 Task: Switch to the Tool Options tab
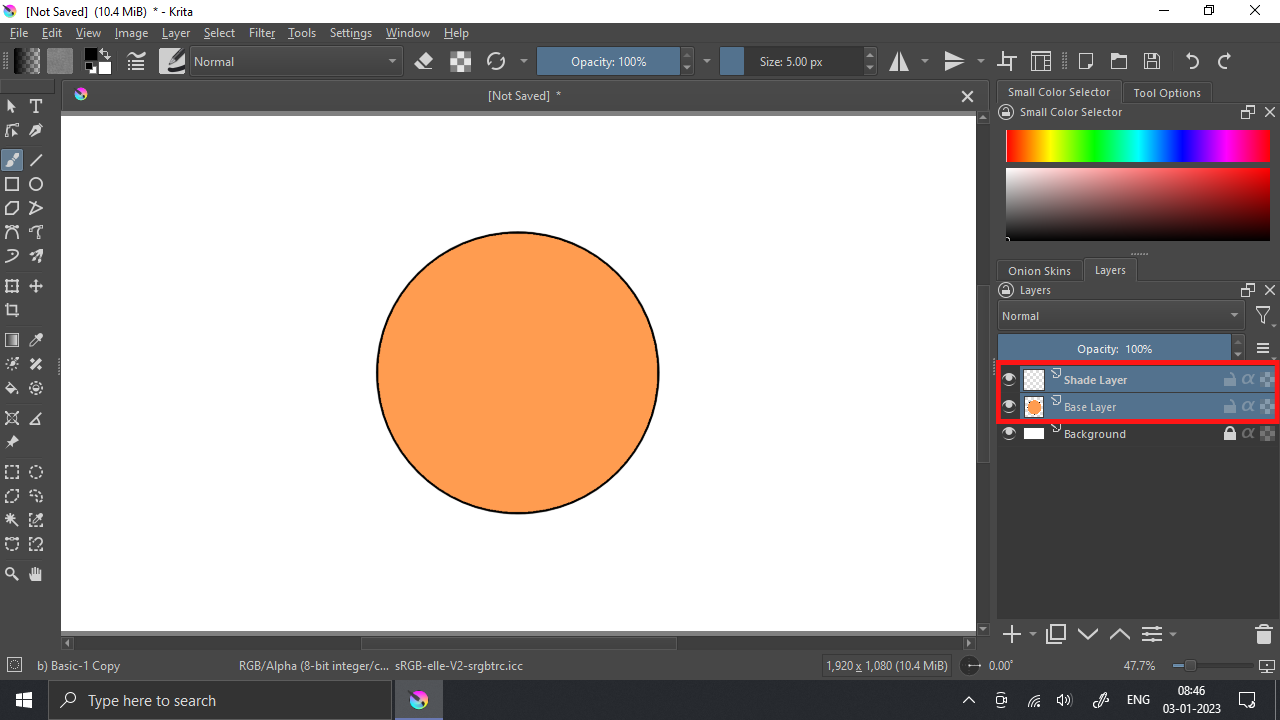[1167, 92]
